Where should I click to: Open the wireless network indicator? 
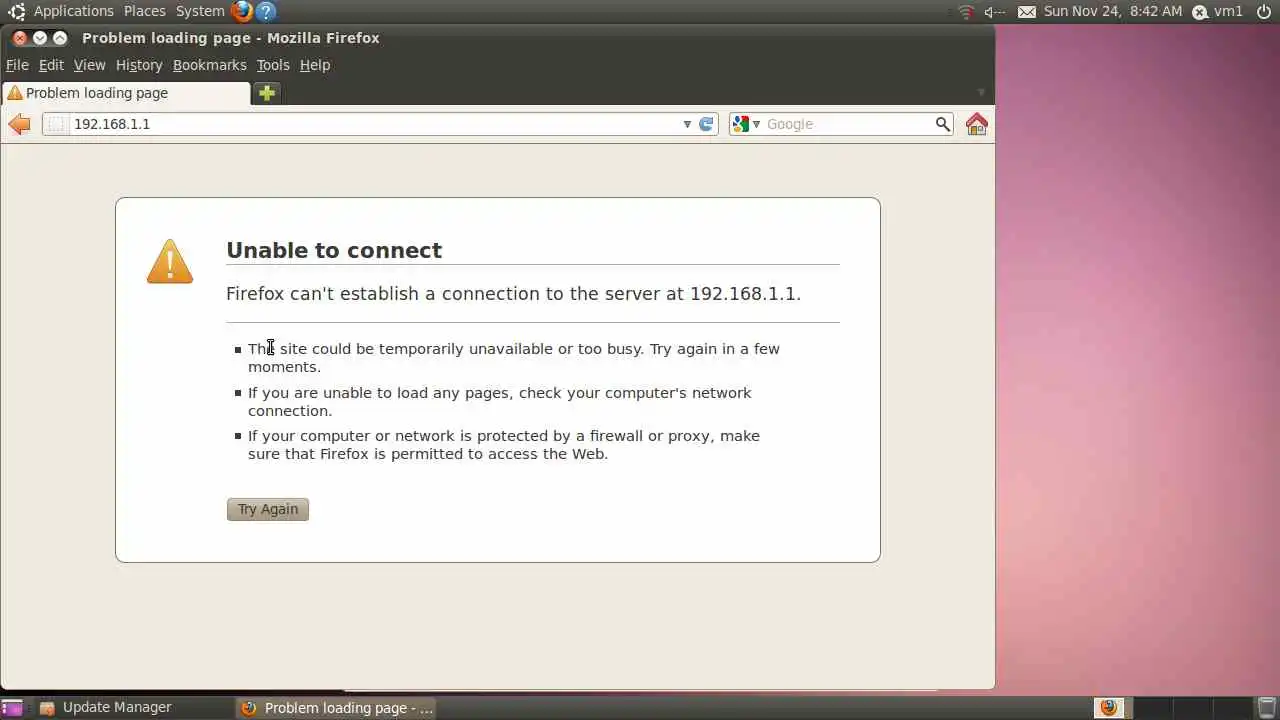click(x=966, y=12)
